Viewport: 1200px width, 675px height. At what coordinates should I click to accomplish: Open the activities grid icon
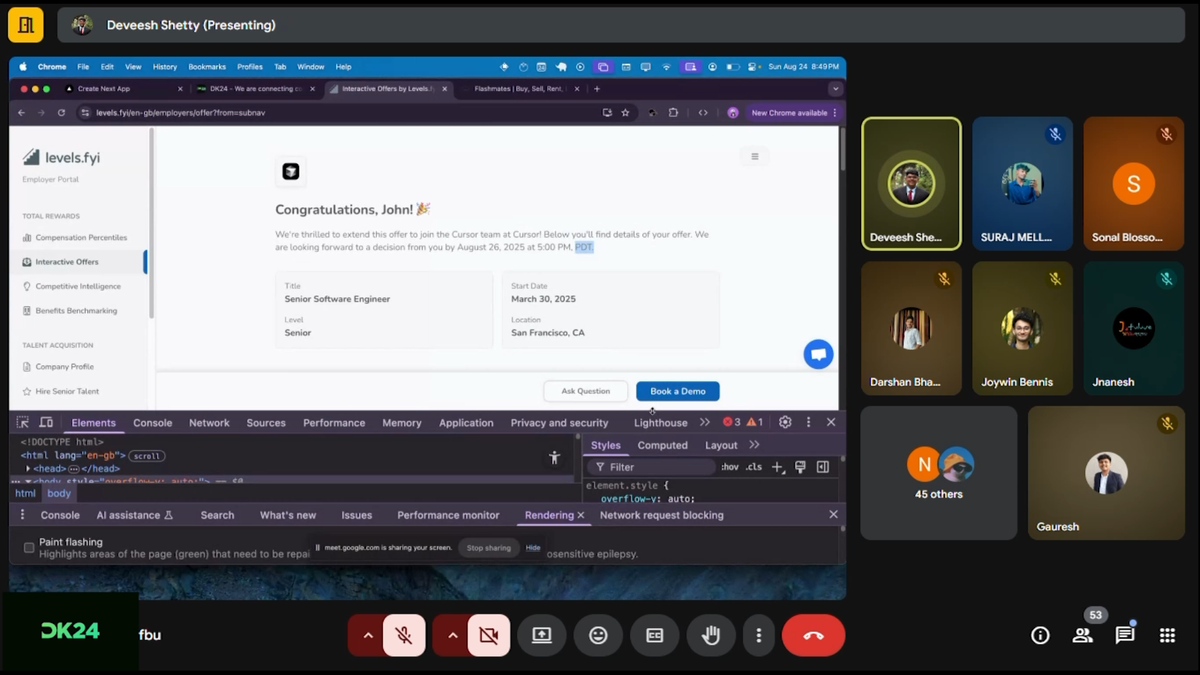(1167, 635)
